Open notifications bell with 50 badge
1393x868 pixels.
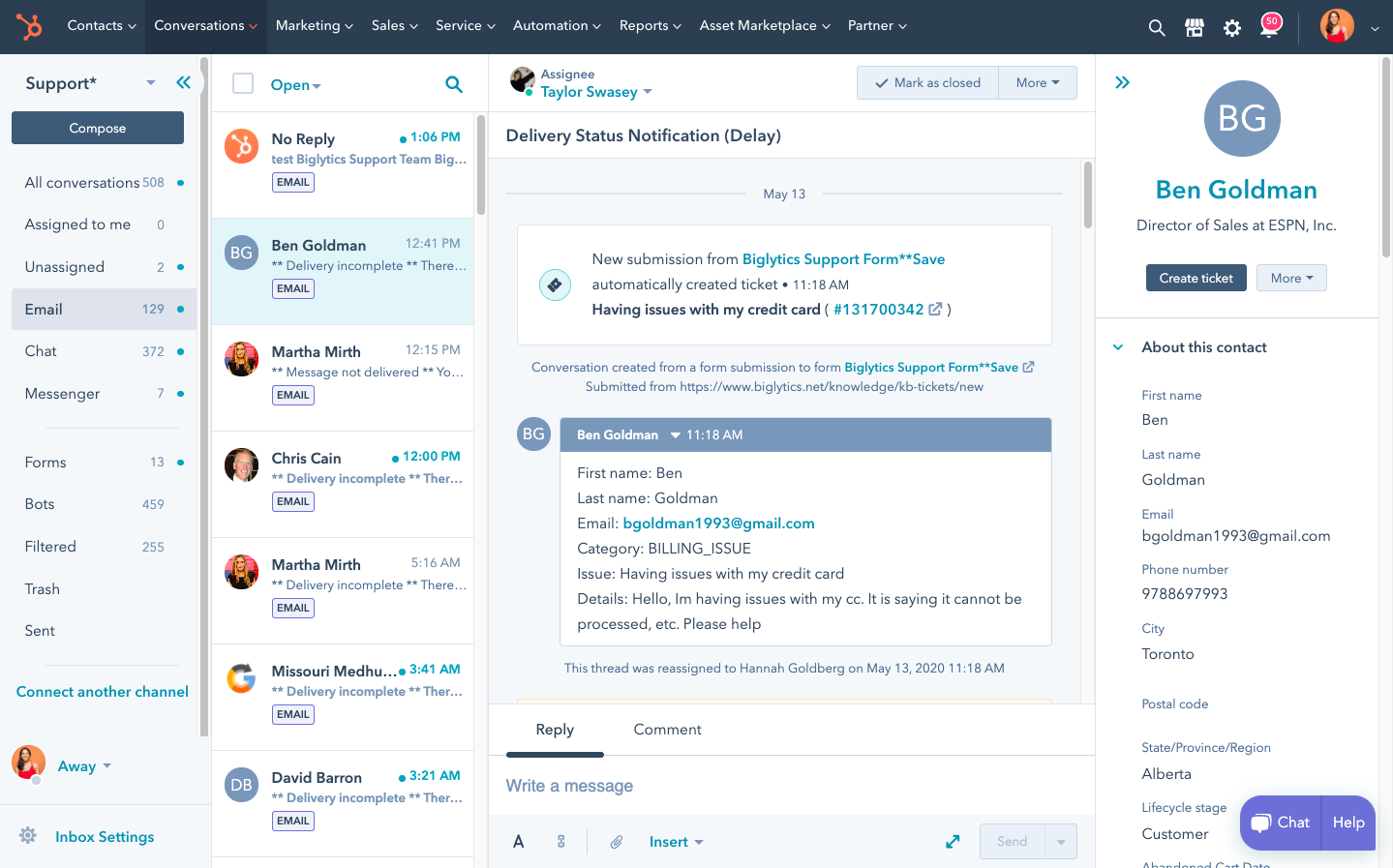click(1269, 26)
